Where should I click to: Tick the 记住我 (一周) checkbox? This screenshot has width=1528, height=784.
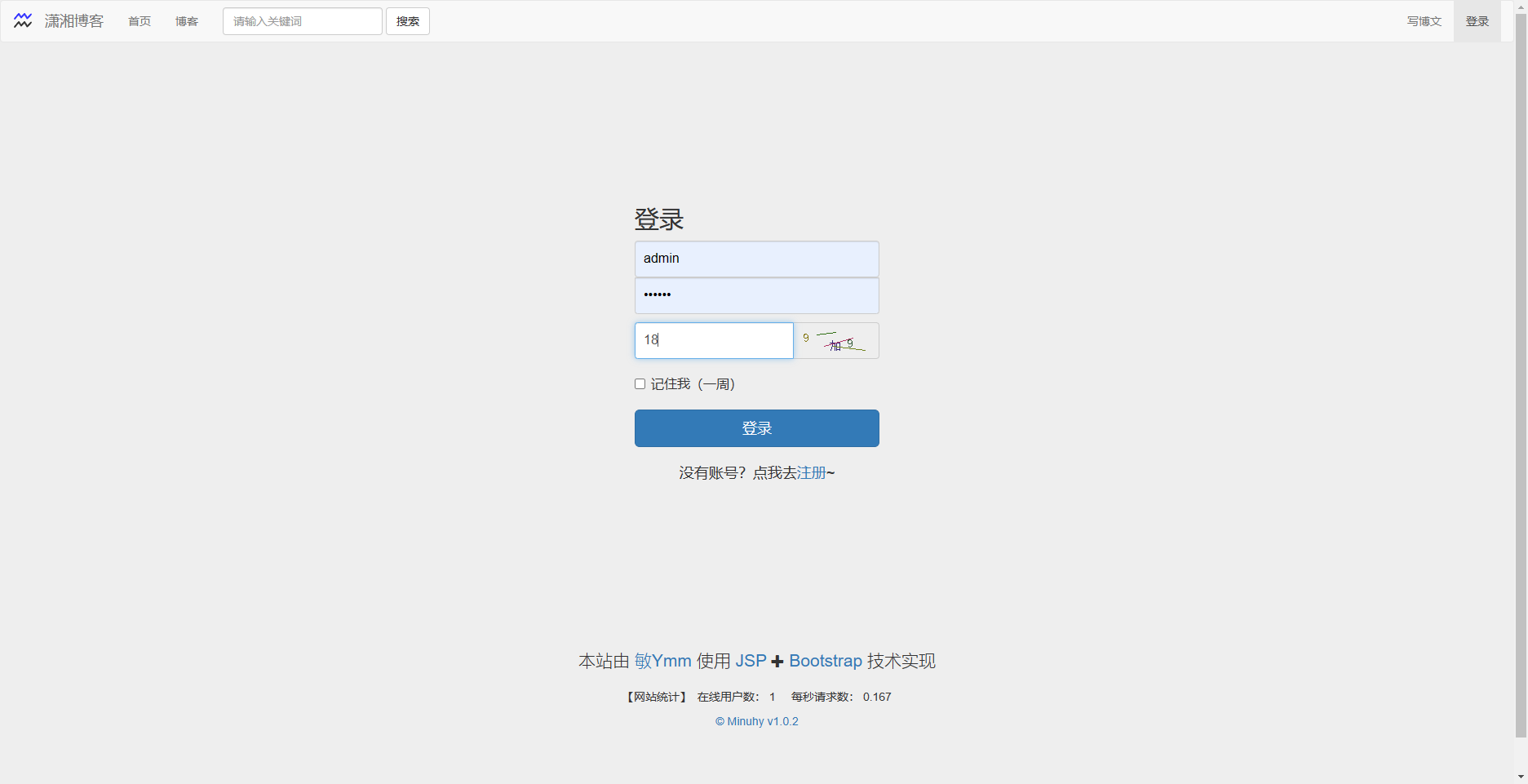[x=640, y=384]
